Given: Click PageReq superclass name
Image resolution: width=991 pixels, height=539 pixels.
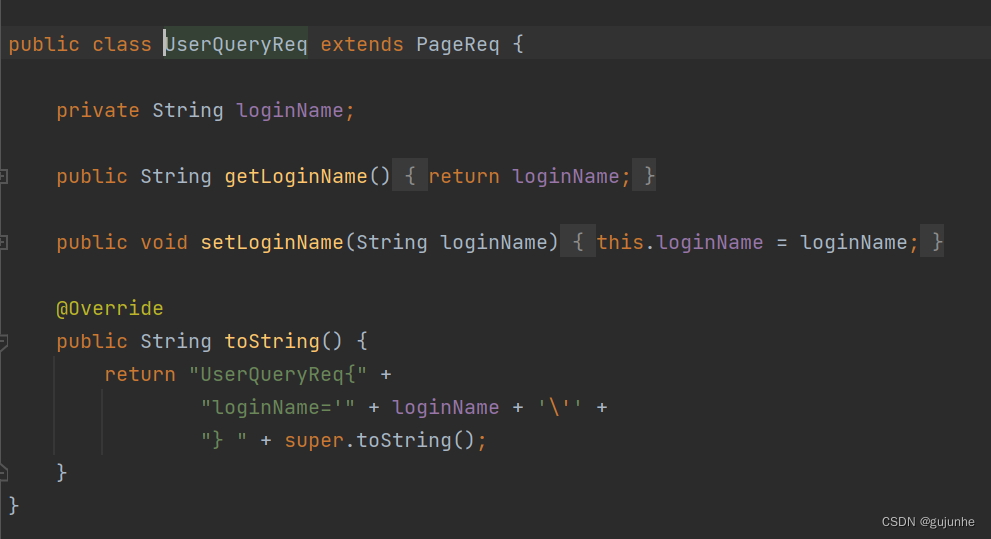Looking at the screenshot, I should (458, 44).
